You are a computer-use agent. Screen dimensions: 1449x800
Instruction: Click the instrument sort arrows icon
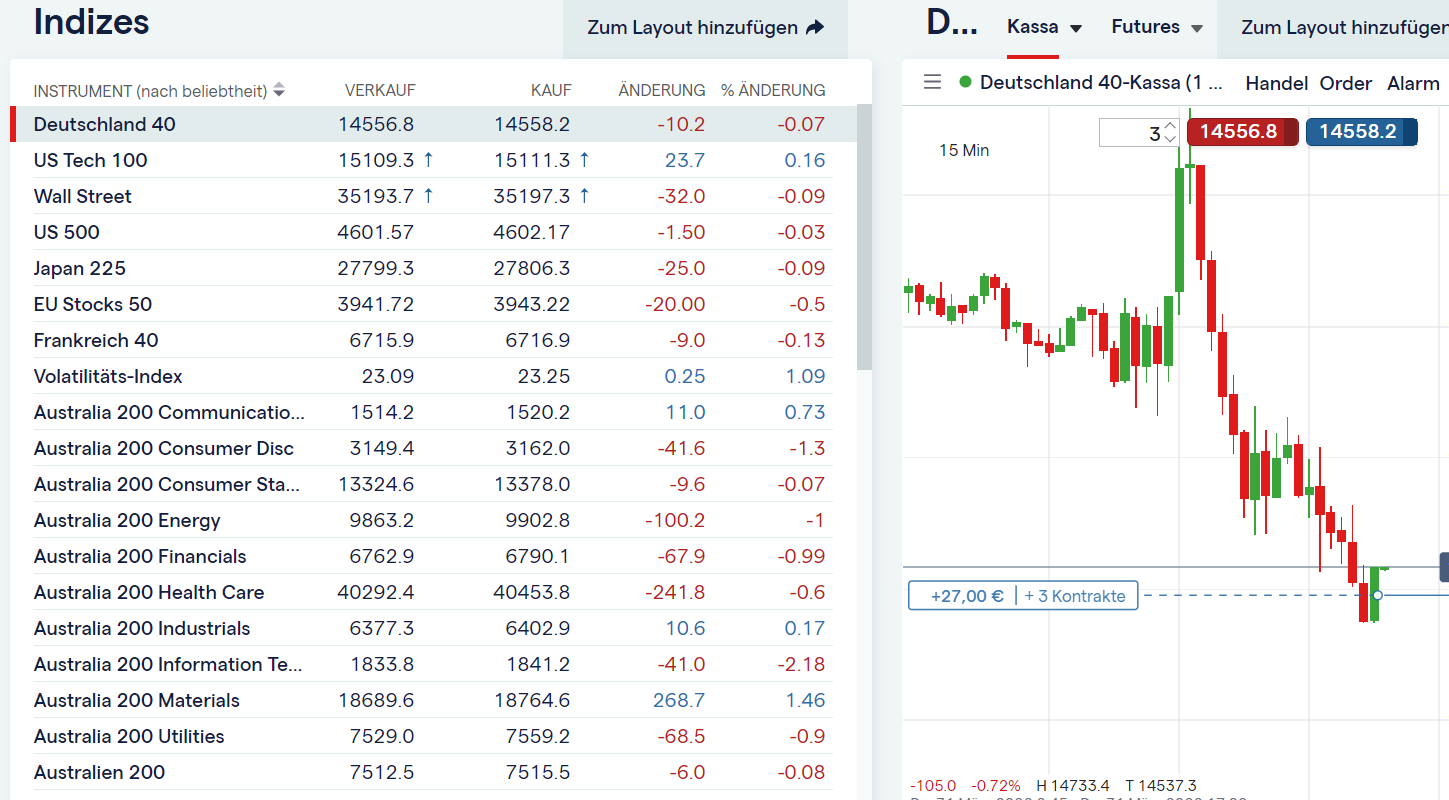coord(279,90)
